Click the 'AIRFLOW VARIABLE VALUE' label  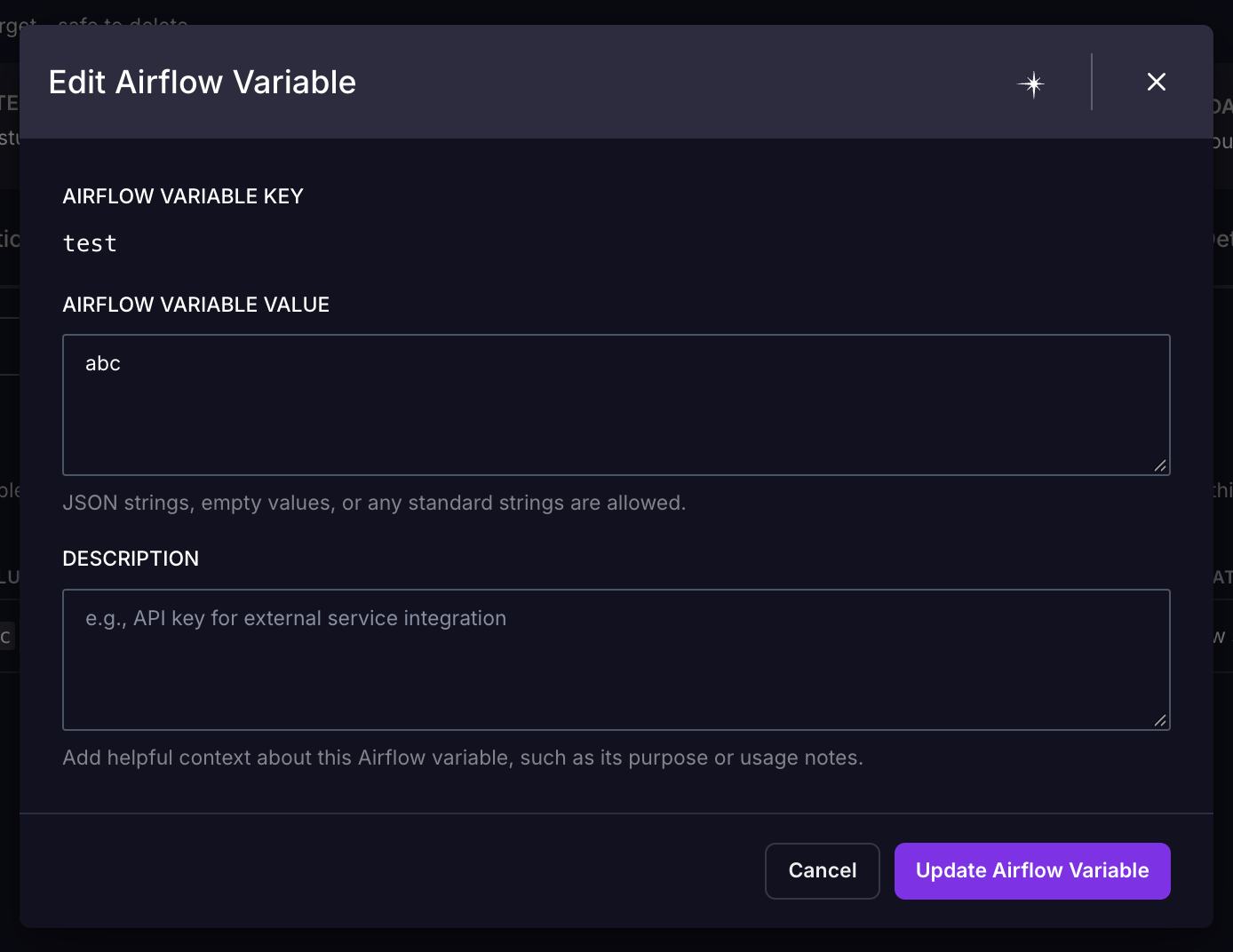196,305
